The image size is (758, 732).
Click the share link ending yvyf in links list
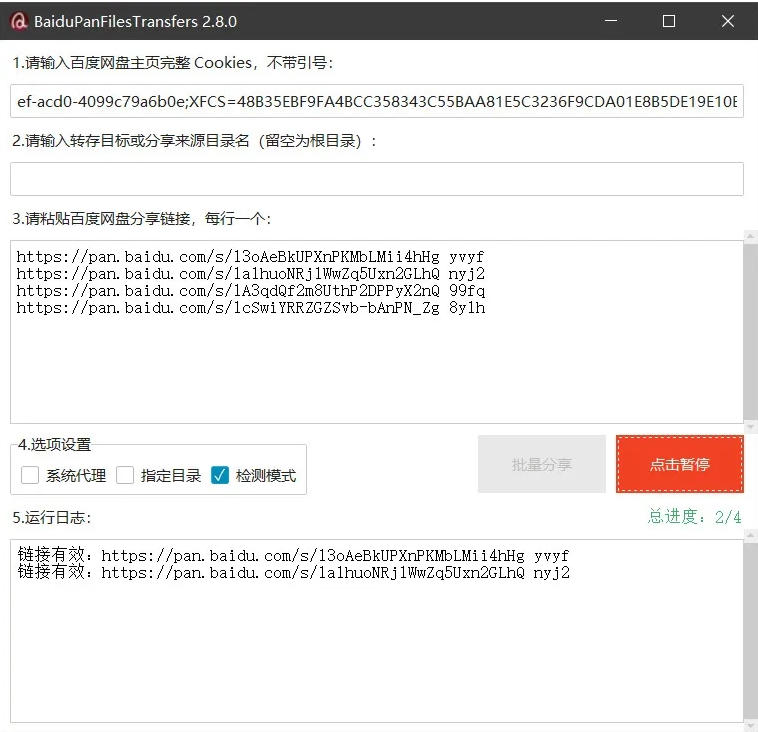[250, 257]
